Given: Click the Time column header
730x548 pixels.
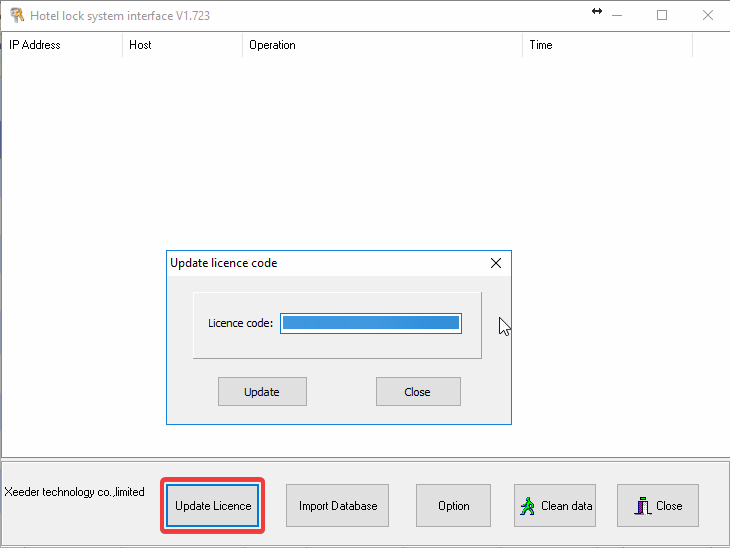Looking at the screenshot, I should [x=608, y=45].
